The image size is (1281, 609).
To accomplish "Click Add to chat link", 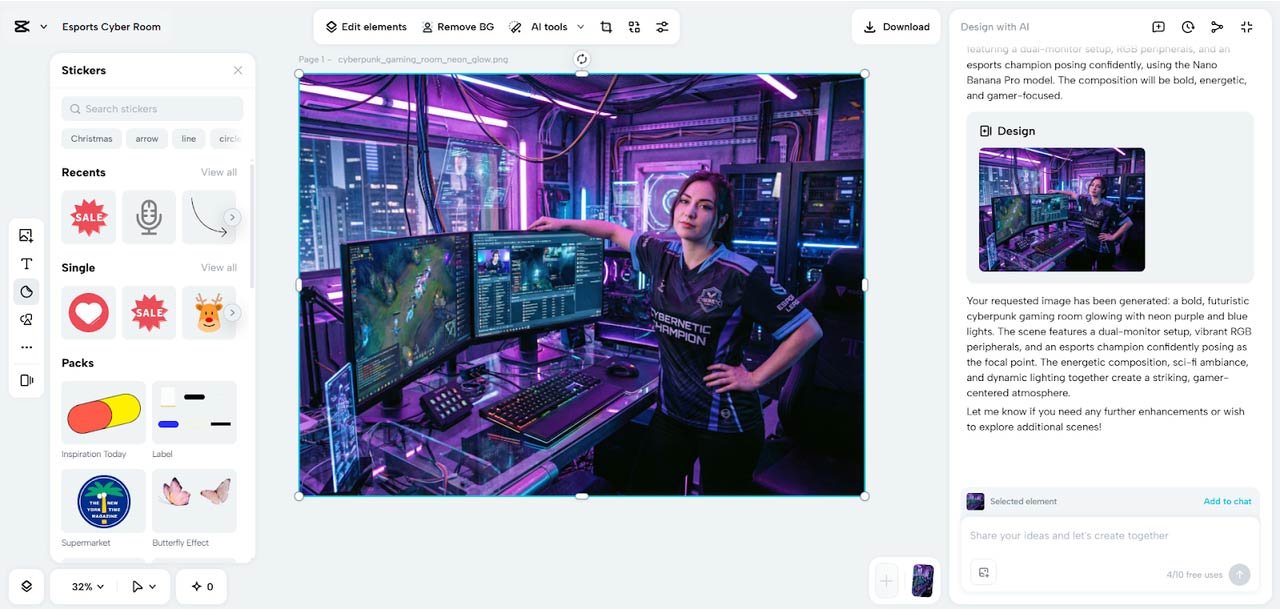I will 1227,501.
